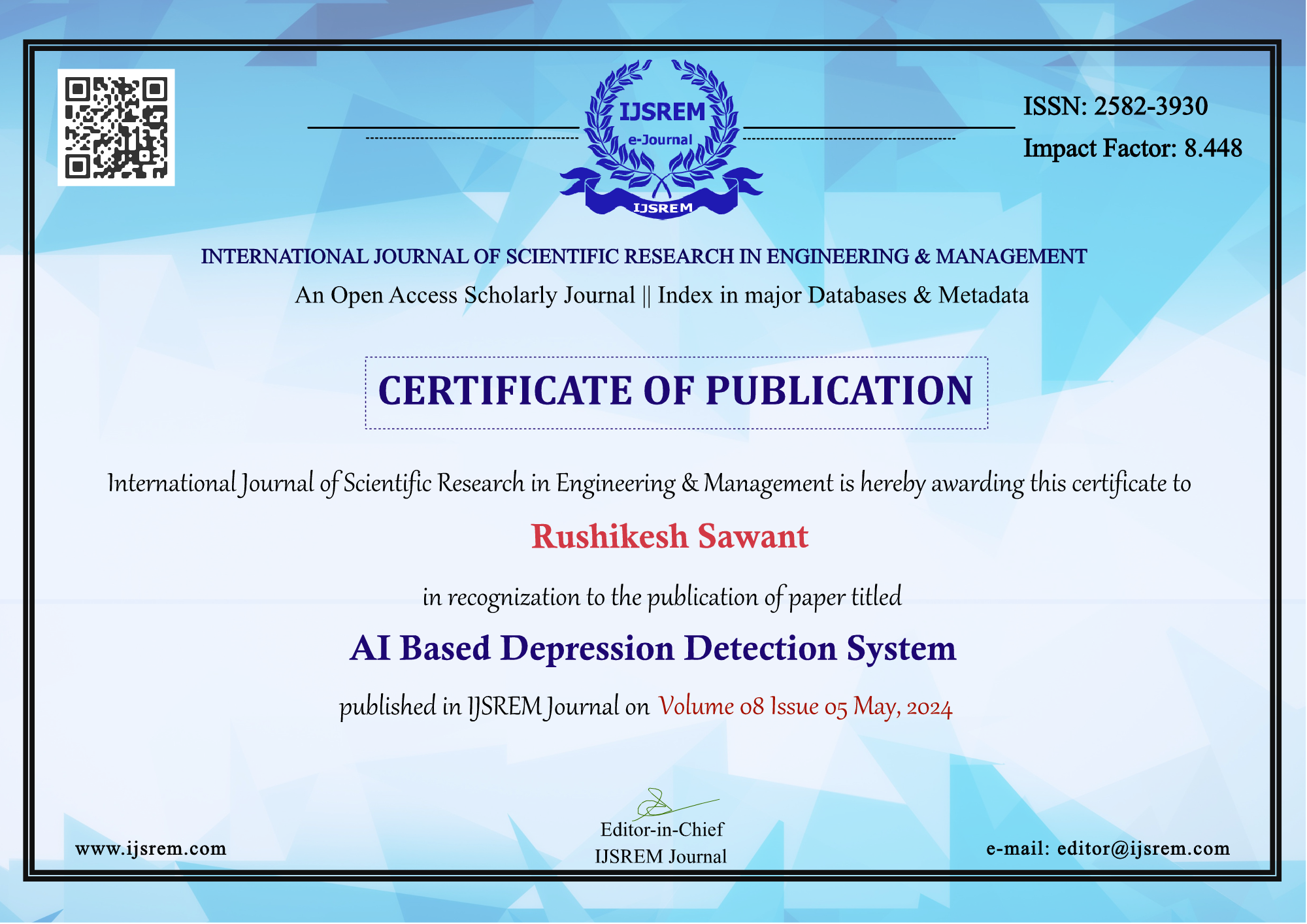This screenshot has height=924, width=1307.
Task: Click the published in IJSREM Journal on text
Action: tap(493, 707)
